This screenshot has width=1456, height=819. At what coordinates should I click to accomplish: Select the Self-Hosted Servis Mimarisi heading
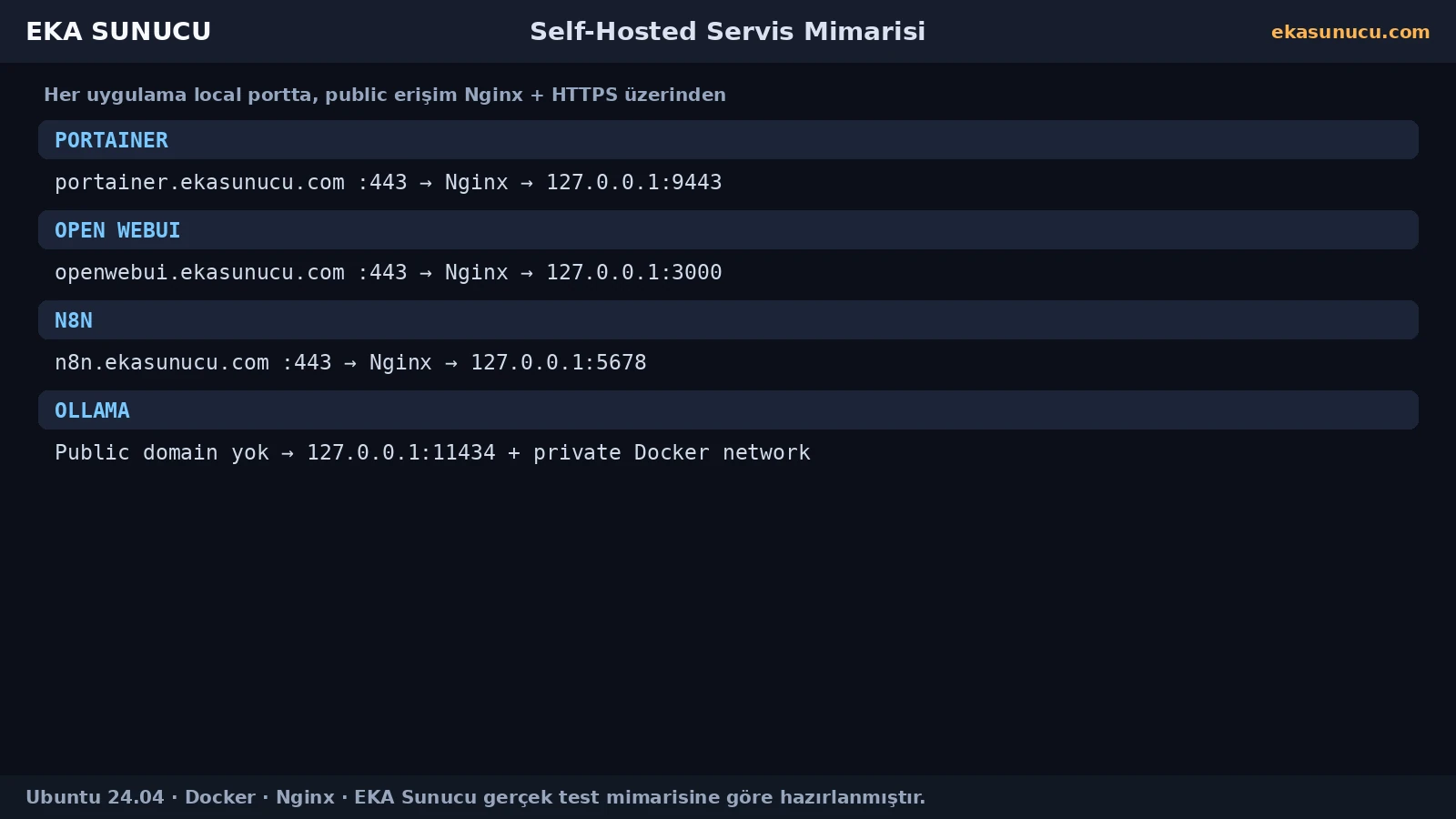click(728, 31)
